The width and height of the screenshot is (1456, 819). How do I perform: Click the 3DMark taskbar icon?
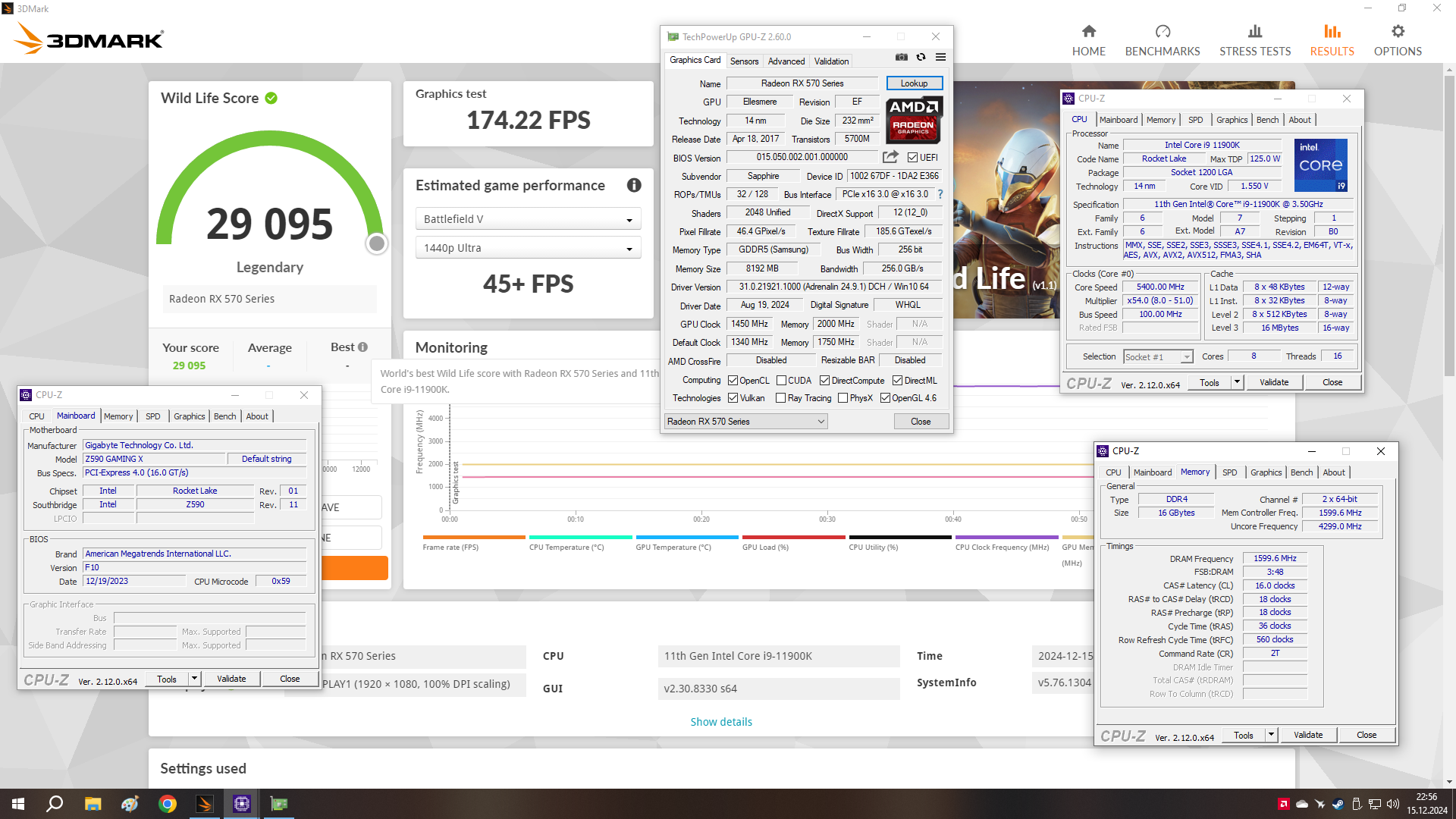[205, 804]
